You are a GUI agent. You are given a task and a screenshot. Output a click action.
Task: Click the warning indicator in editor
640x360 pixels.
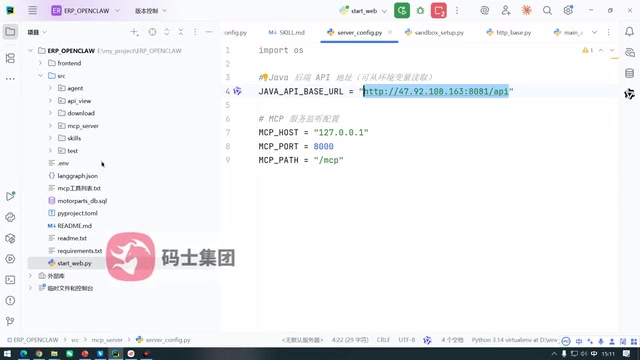(x=587, y=50)
